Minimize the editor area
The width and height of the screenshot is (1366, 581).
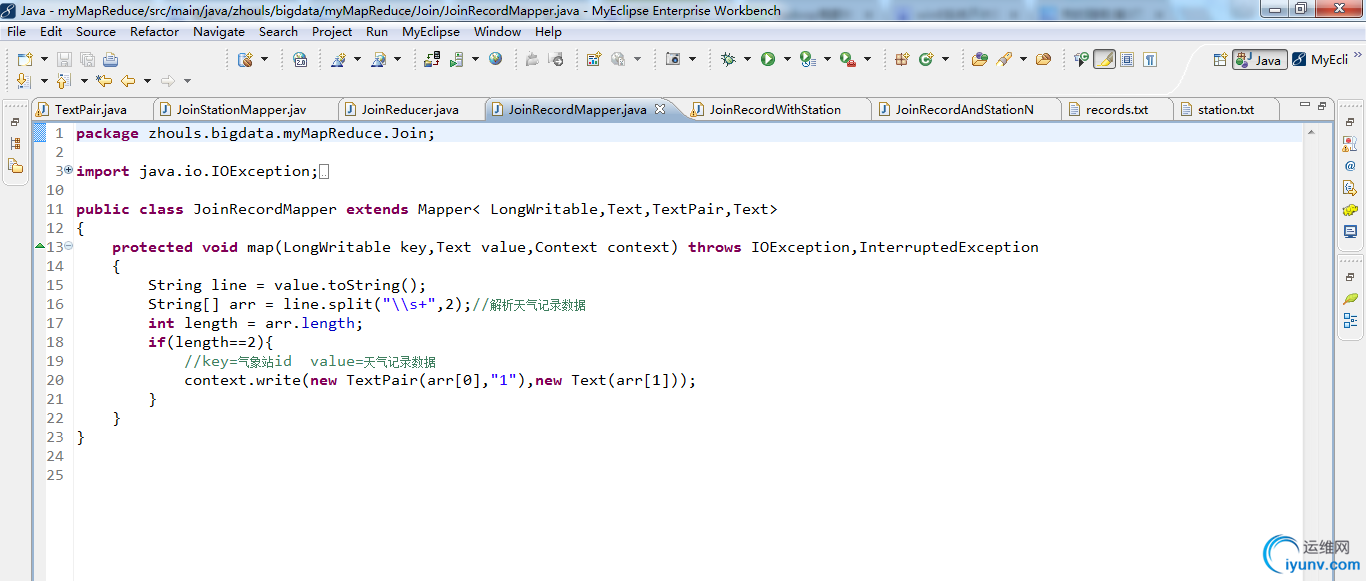tap(1304, 105)
